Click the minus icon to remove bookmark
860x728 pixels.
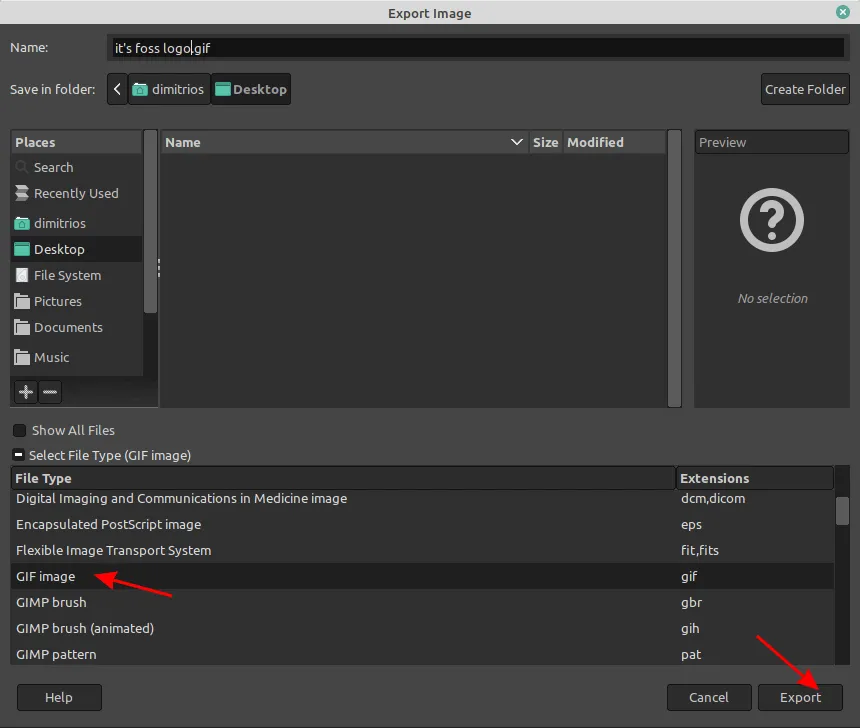pyautogui.click(x=50, y=392)
